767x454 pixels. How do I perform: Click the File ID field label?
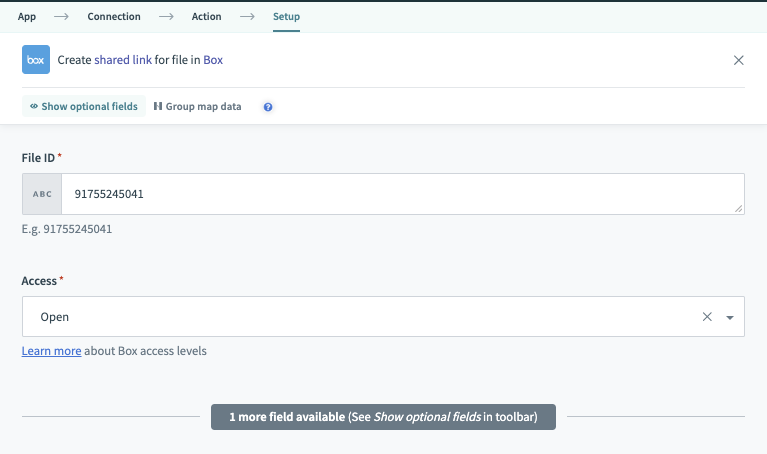[x=38, y=158]
